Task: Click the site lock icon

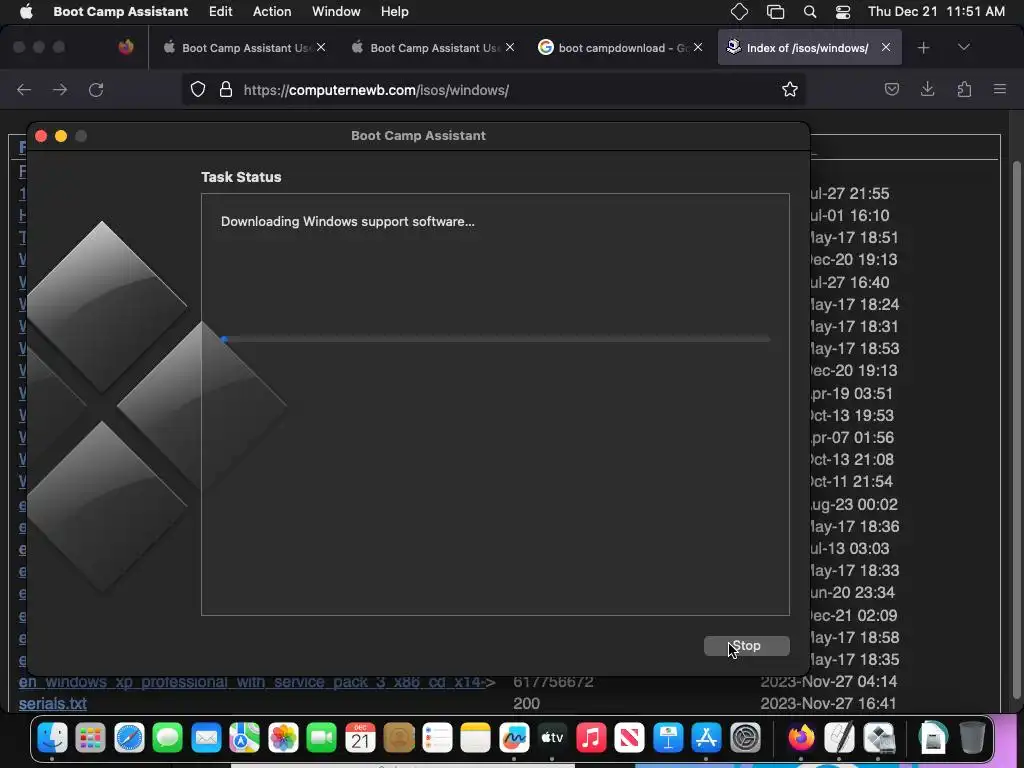Action: [x=226, y=89]
